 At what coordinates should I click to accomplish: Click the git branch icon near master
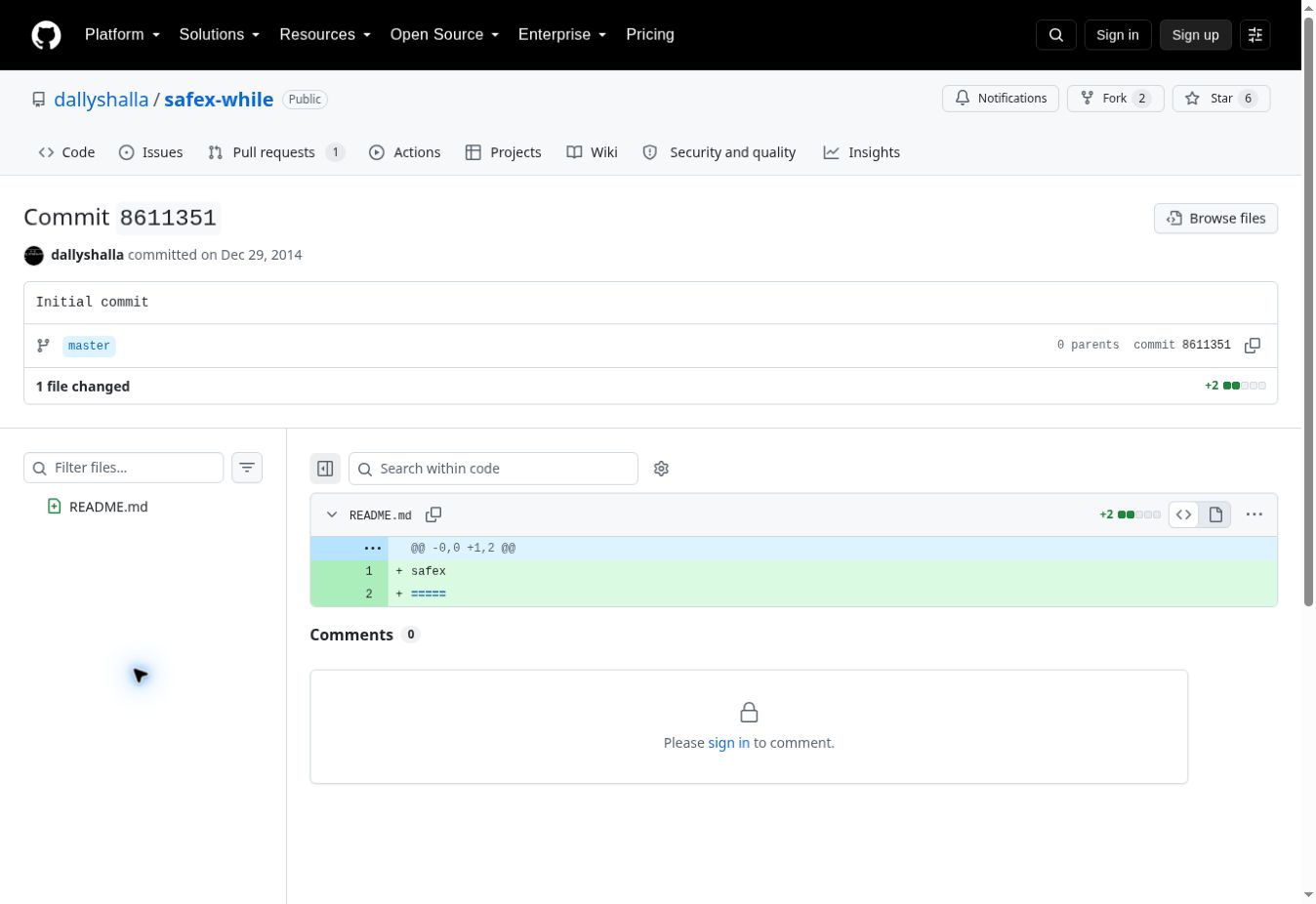pyautogui.click(x=43, y=346)
